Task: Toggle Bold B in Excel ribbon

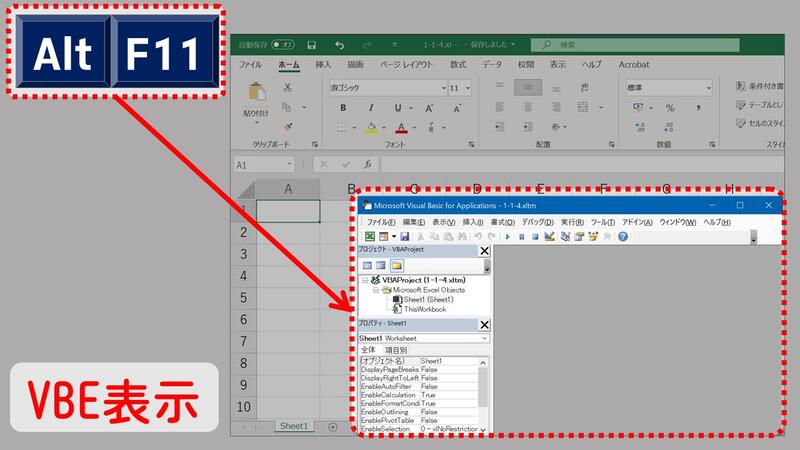Action: click(343, 108)
